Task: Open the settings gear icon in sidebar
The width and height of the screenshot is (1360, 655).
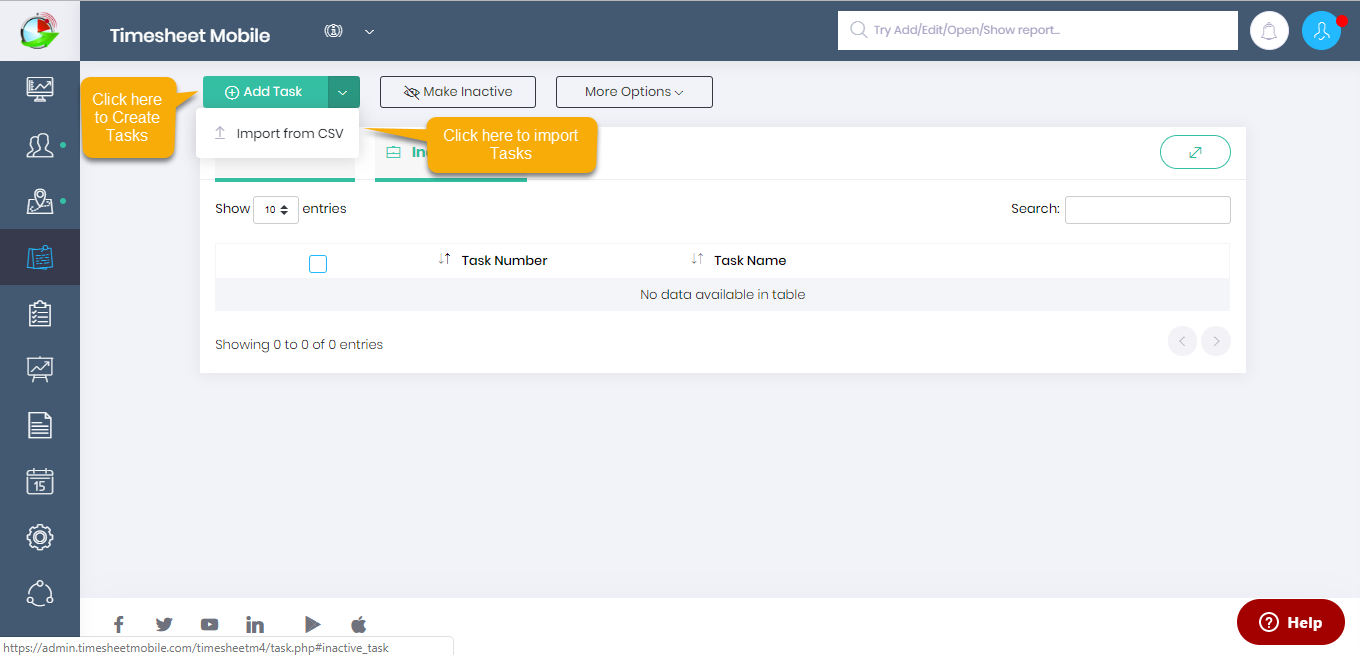Action: 40,537
